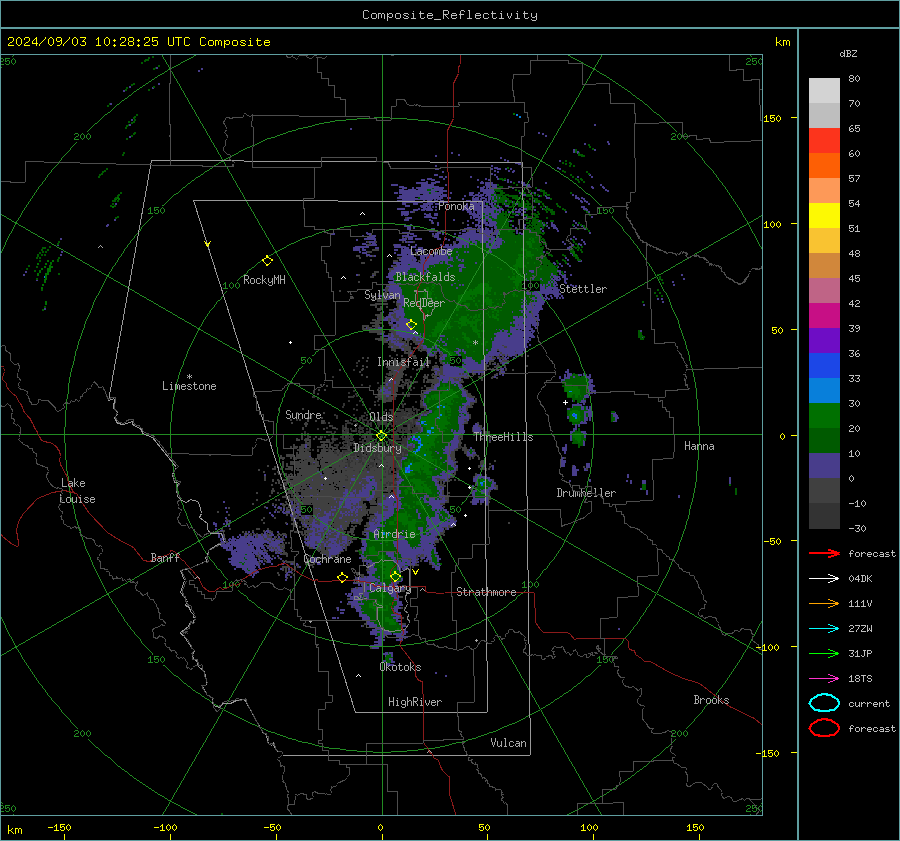Select the orange 111V arrow symbol
900x841 pixels.
(x=824, y=603)
